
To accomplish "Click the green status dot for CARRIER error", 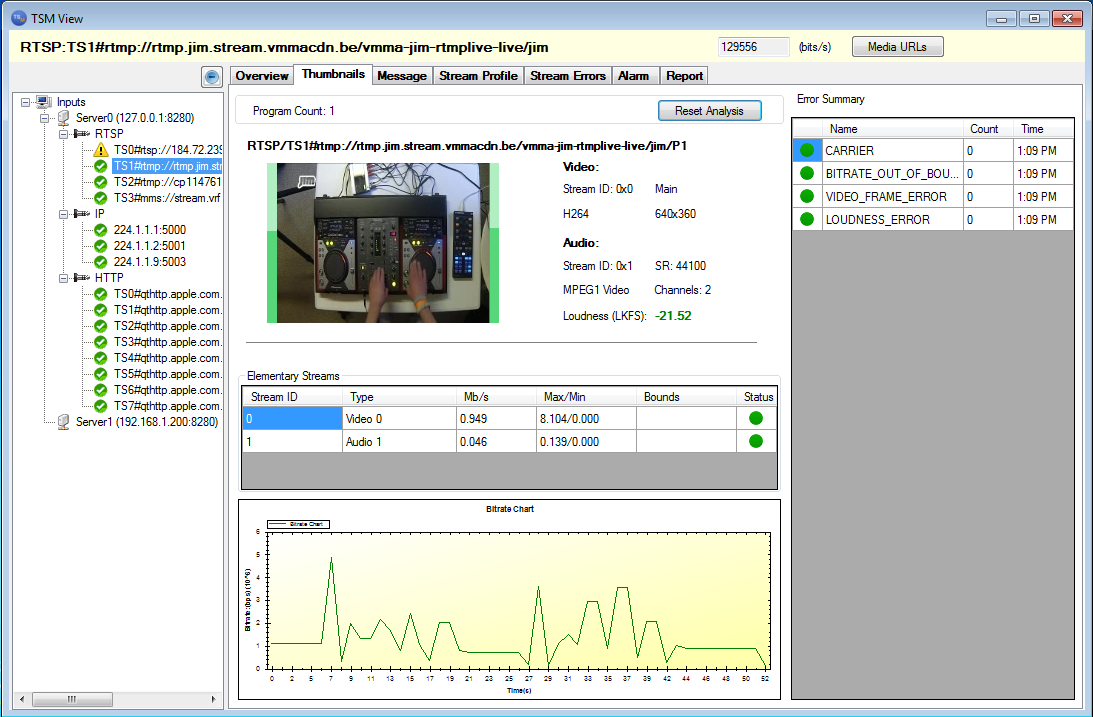I will point(807,151).
